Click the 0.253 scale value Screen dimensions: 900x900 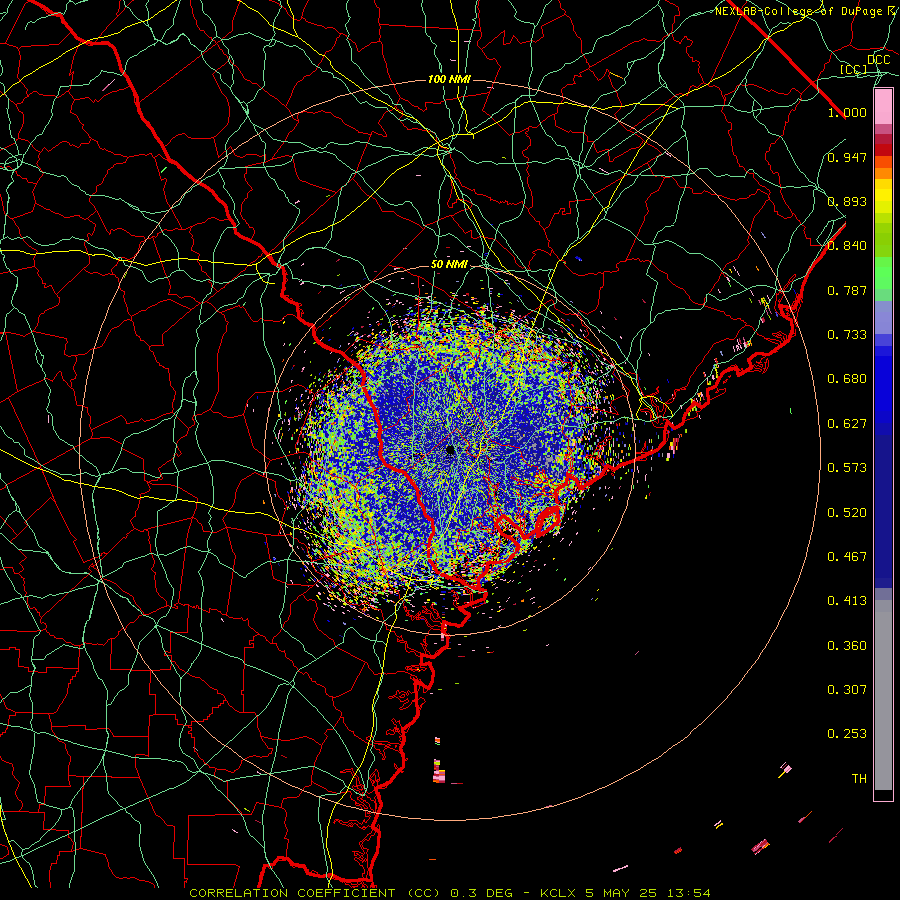[847, 734]
